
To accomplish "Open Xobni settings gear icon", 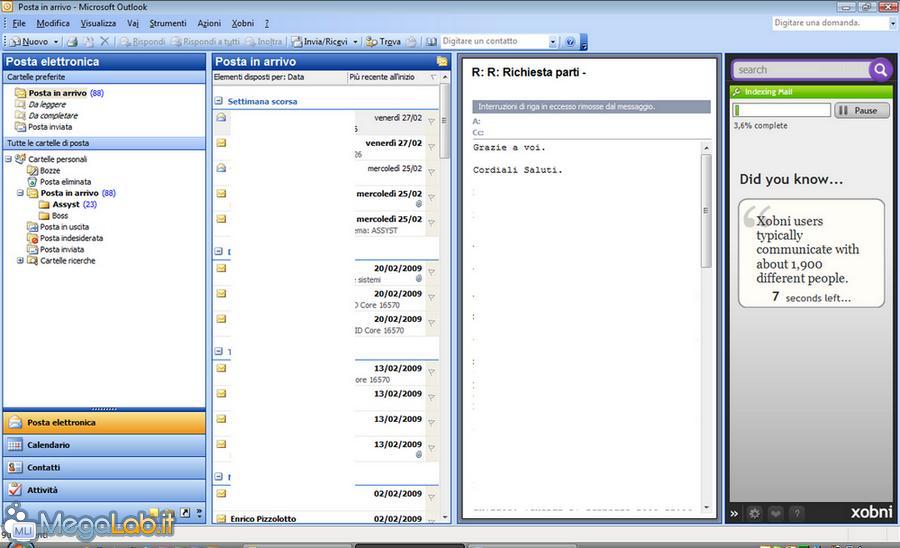I will point(755,513).
